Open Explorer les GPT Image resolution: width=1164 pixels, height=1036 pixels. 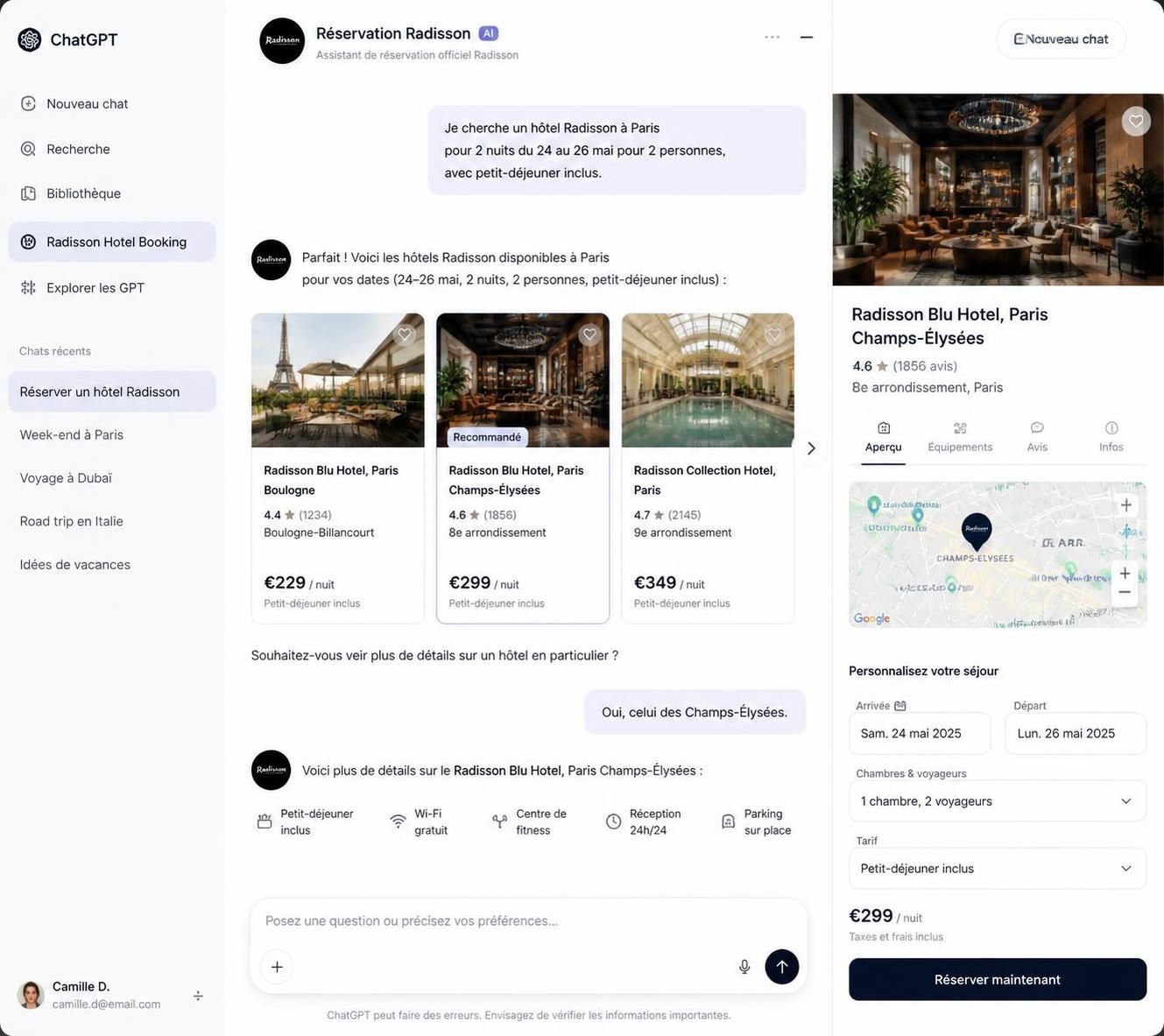tap(112, 287)
